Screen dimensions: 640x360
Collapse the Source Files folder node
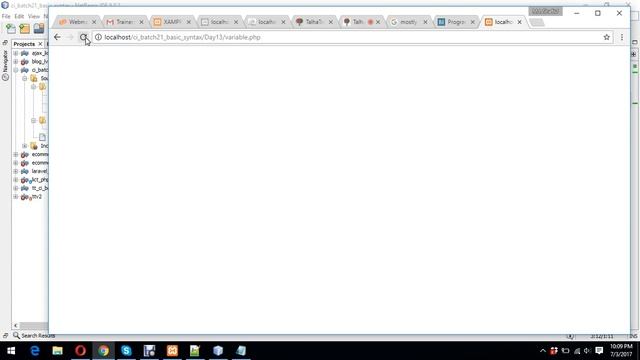pyautogui.click(x=24, y=78)
